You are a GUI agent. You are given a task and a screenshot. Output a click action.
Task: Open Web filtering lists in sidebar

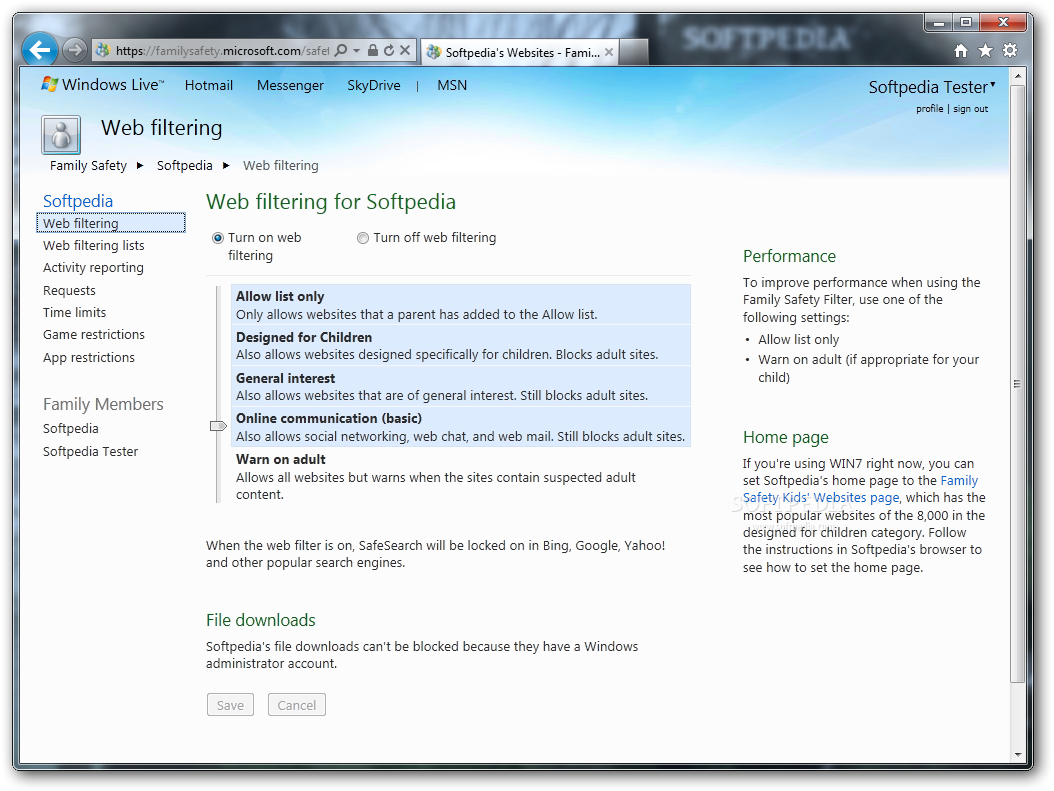point(93,245)
